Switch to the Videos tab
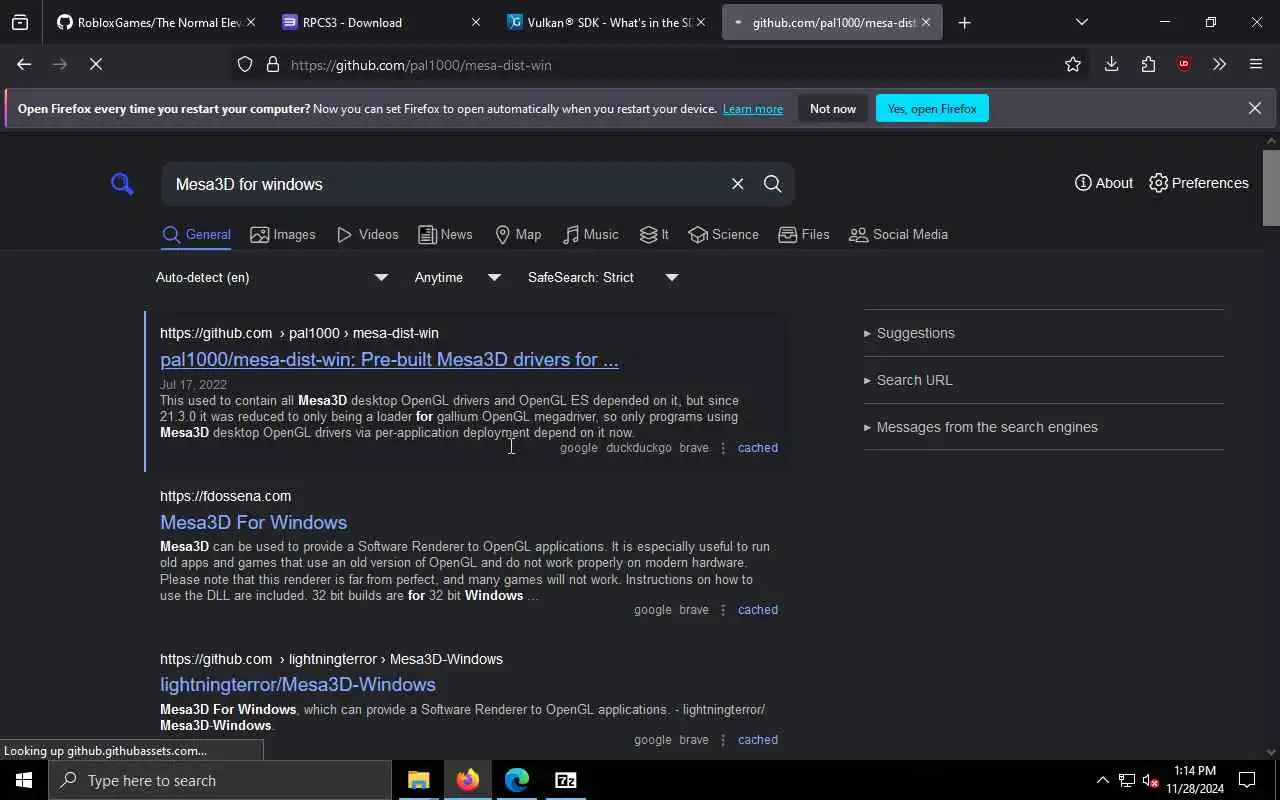Viewport: 1280px width, 800px height. pos(368,235)
